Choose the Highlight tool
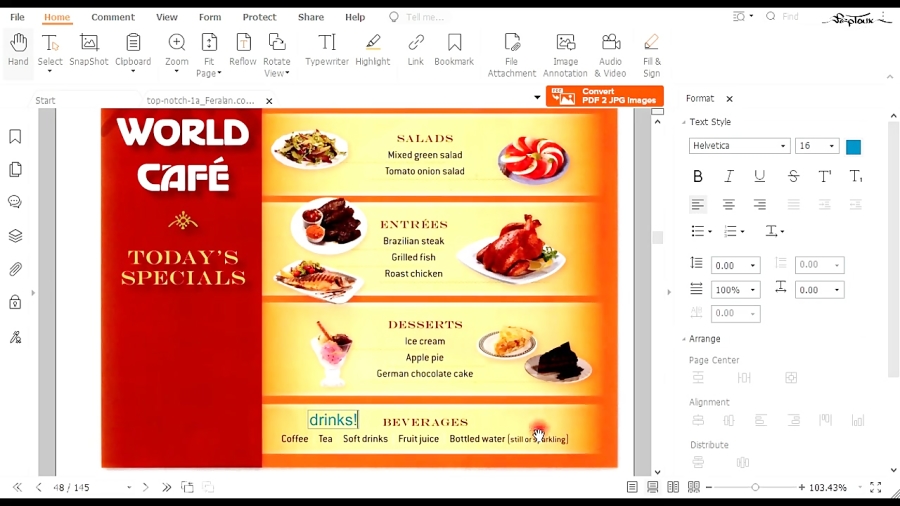Image resolution: width=900 pixels, height=506 pixels. point(372,49)
